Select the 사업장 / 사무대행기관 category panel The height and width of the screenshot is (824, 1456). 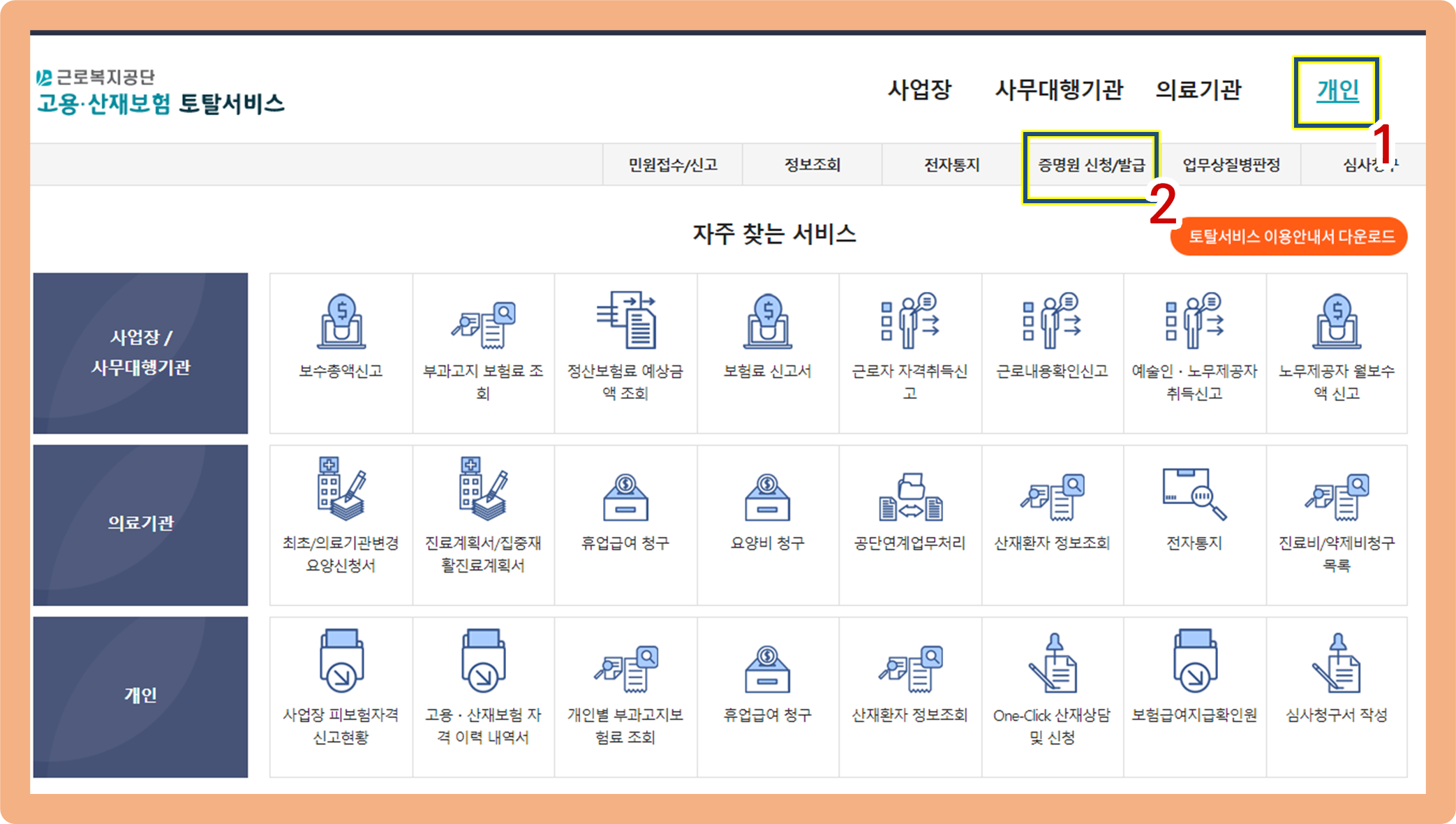(140, 353)
